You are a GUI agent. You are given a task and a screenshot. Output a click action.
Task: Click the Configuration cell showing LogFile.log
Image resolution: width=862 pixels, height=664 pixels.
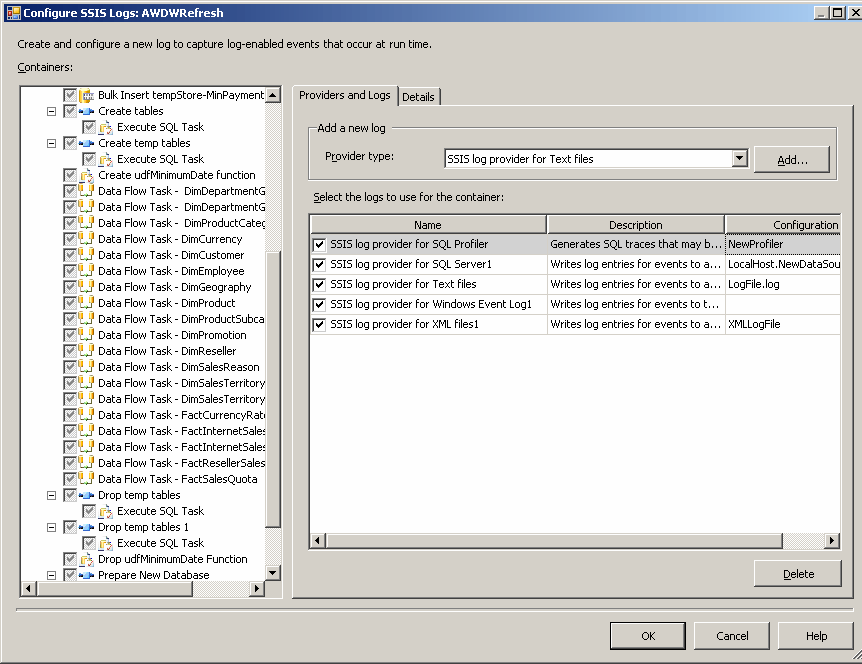click(782, 284)
